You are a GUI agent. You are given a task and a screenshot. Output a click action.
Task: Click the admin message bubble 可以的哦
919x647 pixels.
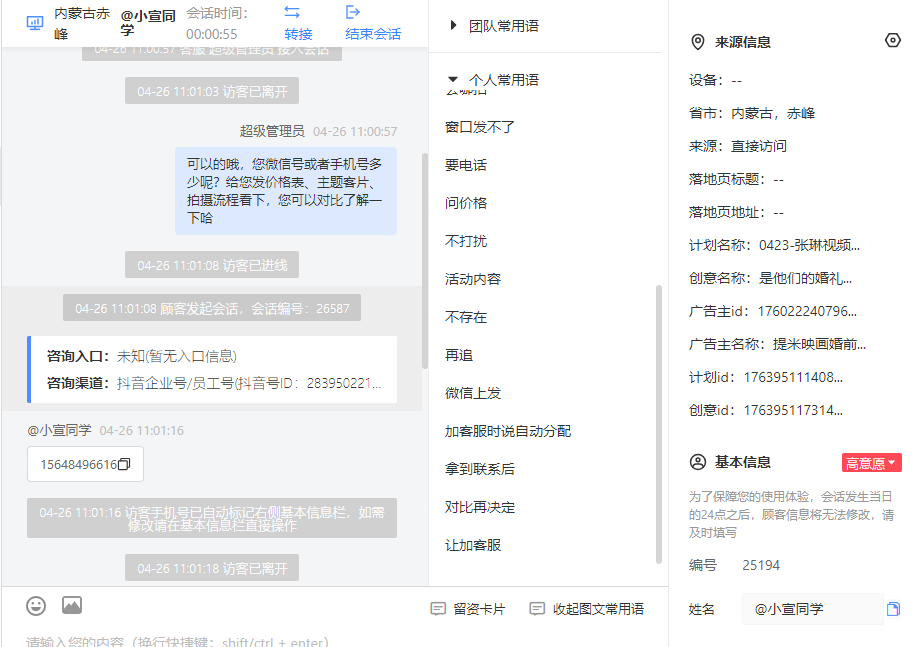[285, 191]
